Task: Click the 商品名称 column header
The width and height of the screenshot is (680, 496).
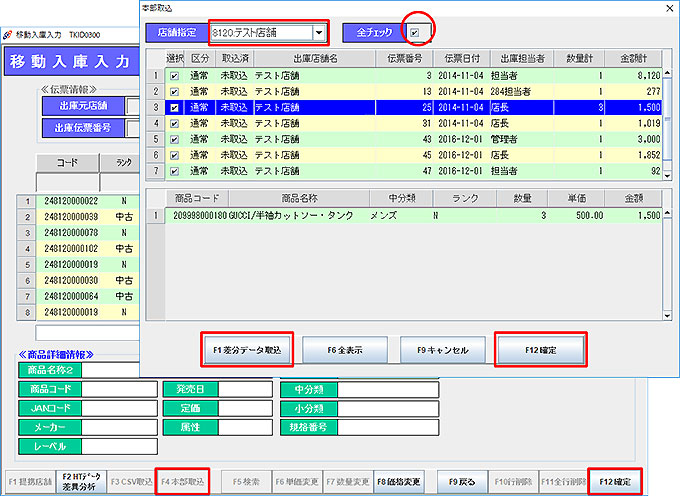Action: point(299,199)
